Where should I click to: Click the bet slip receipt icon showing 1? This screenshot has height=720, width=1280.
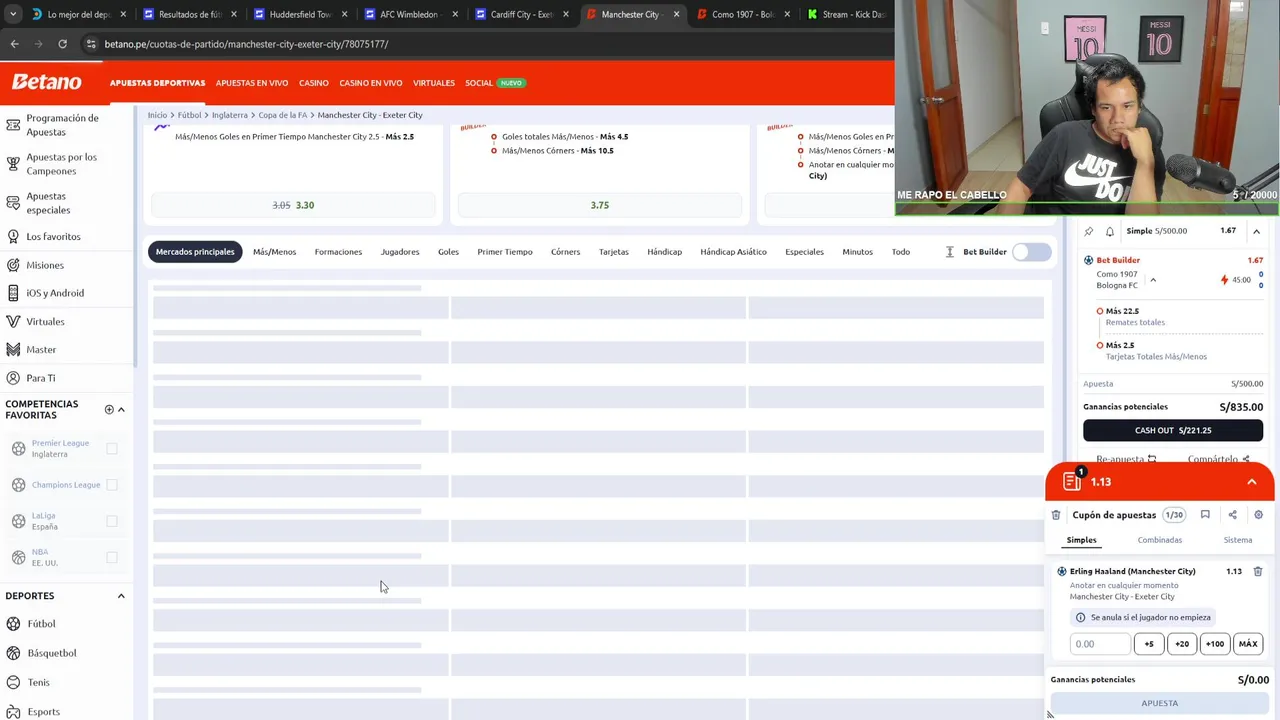(x=1073, y=481)
